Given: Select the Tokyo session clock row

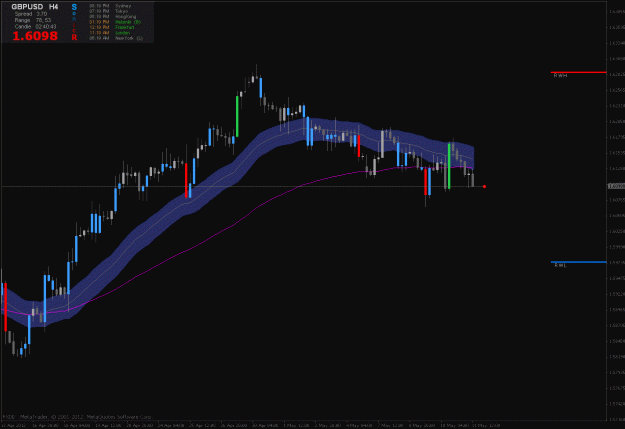Looking at the screenshot, I should pyautogui.click(x=108, y=11).
